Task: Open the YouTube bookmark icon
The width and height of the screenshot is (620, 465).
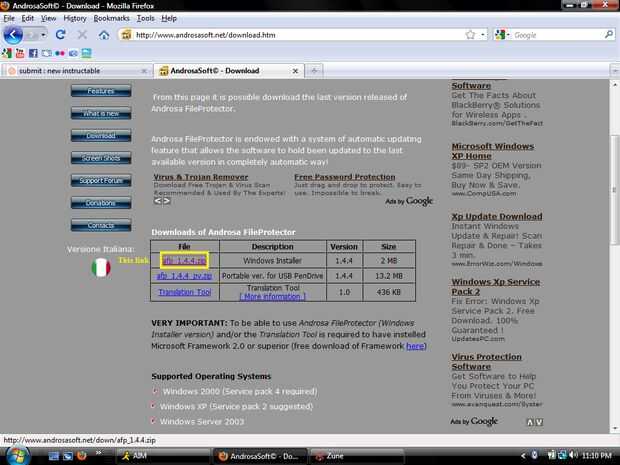Action: click(x=20, y=53)
